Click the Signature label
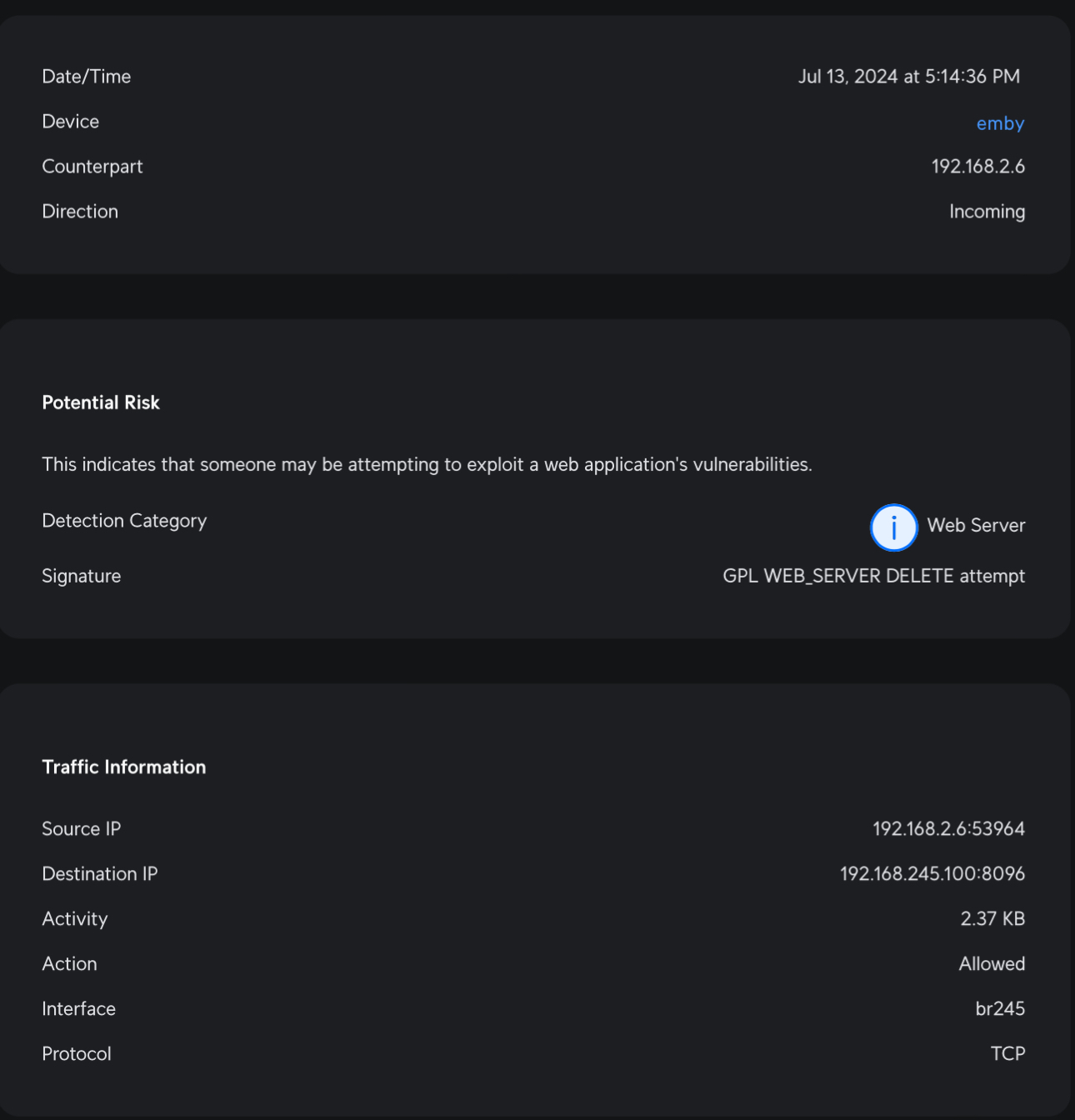This screenshot has height=1120, width=1075. pyautogui.click(x=82, y=576)
